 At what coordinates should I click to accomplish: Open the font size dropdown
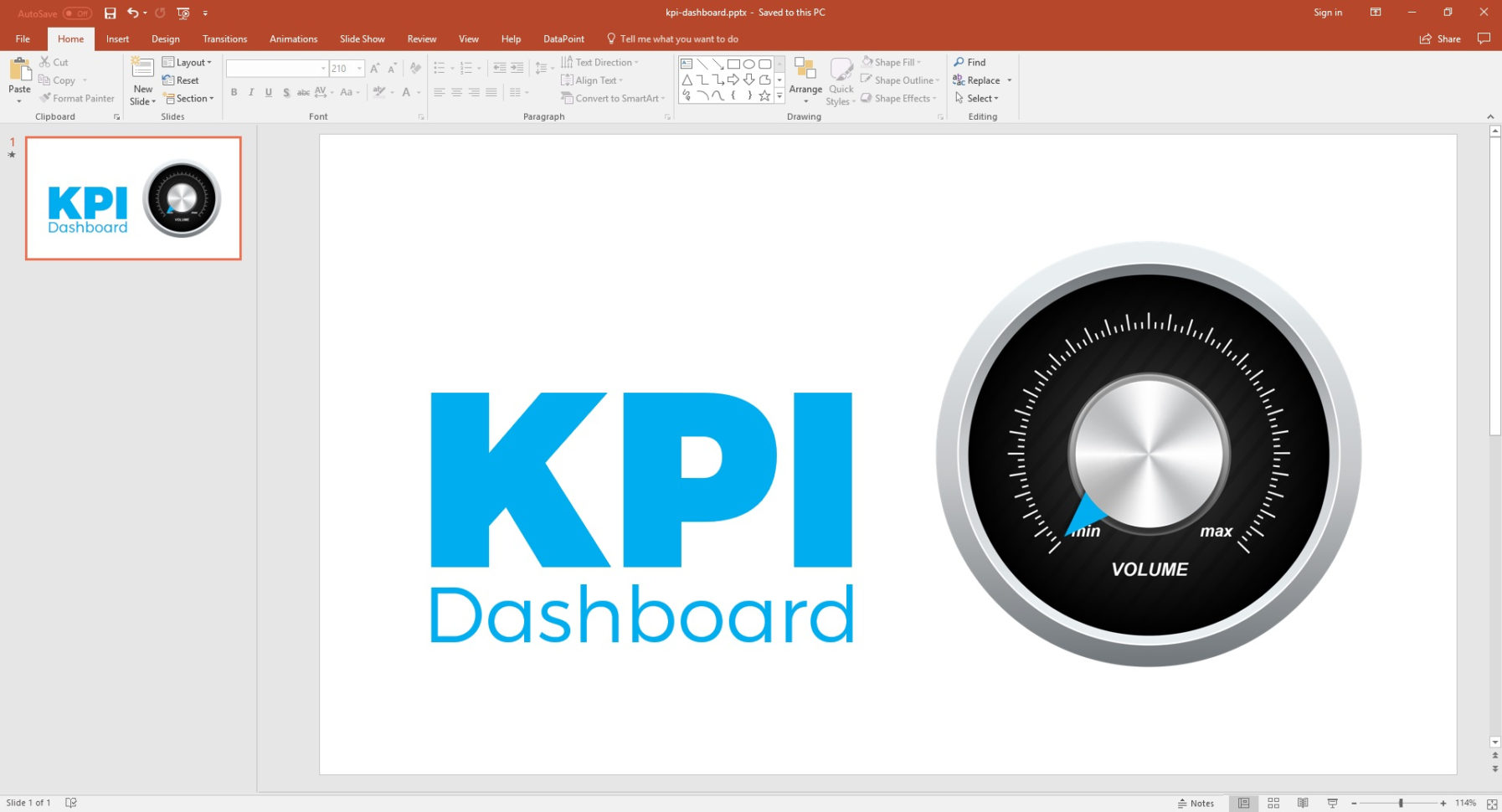tap(359, 68)
